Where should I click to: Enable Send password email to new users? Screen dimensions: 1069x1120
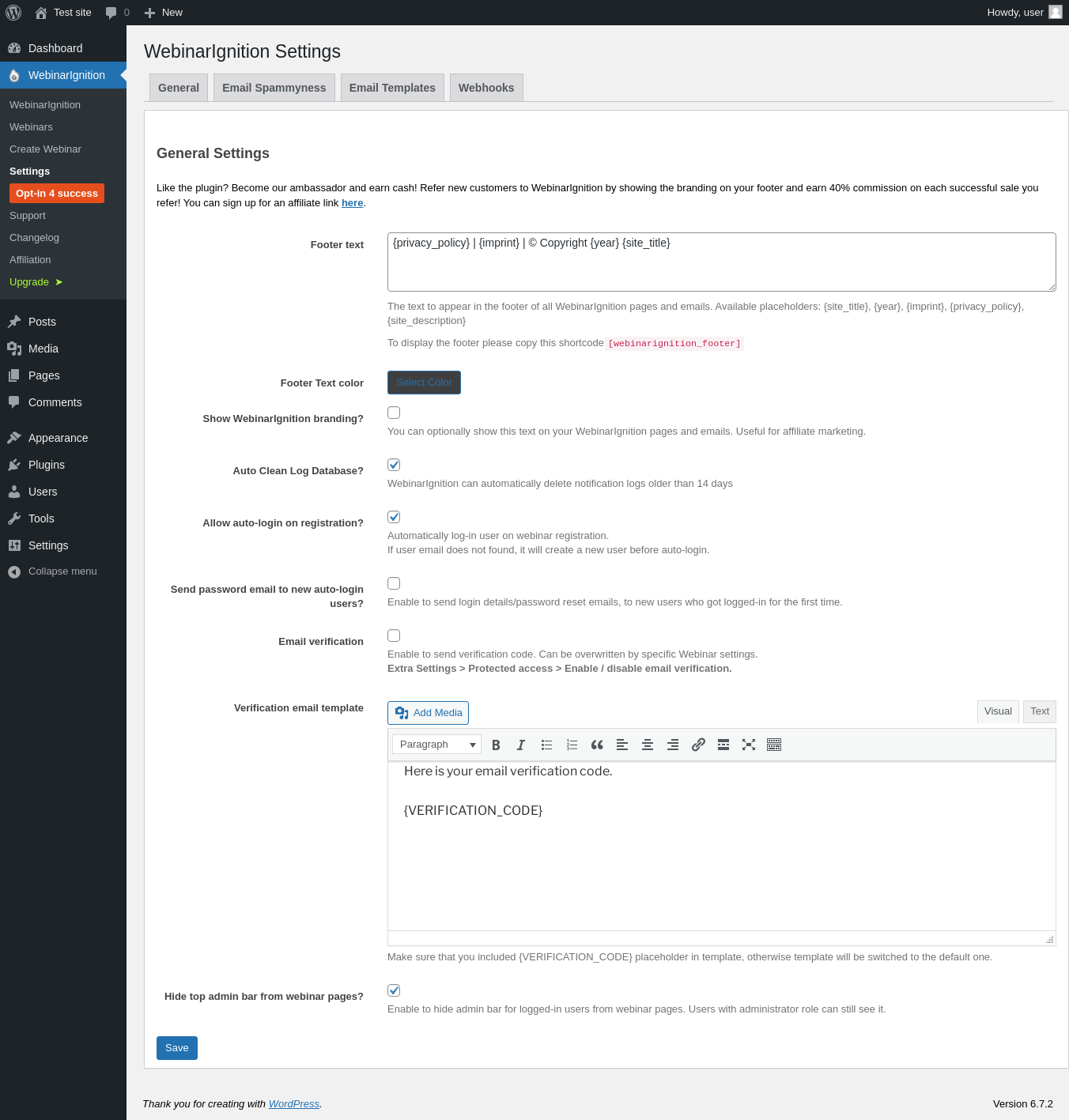(x=394, y=583)
